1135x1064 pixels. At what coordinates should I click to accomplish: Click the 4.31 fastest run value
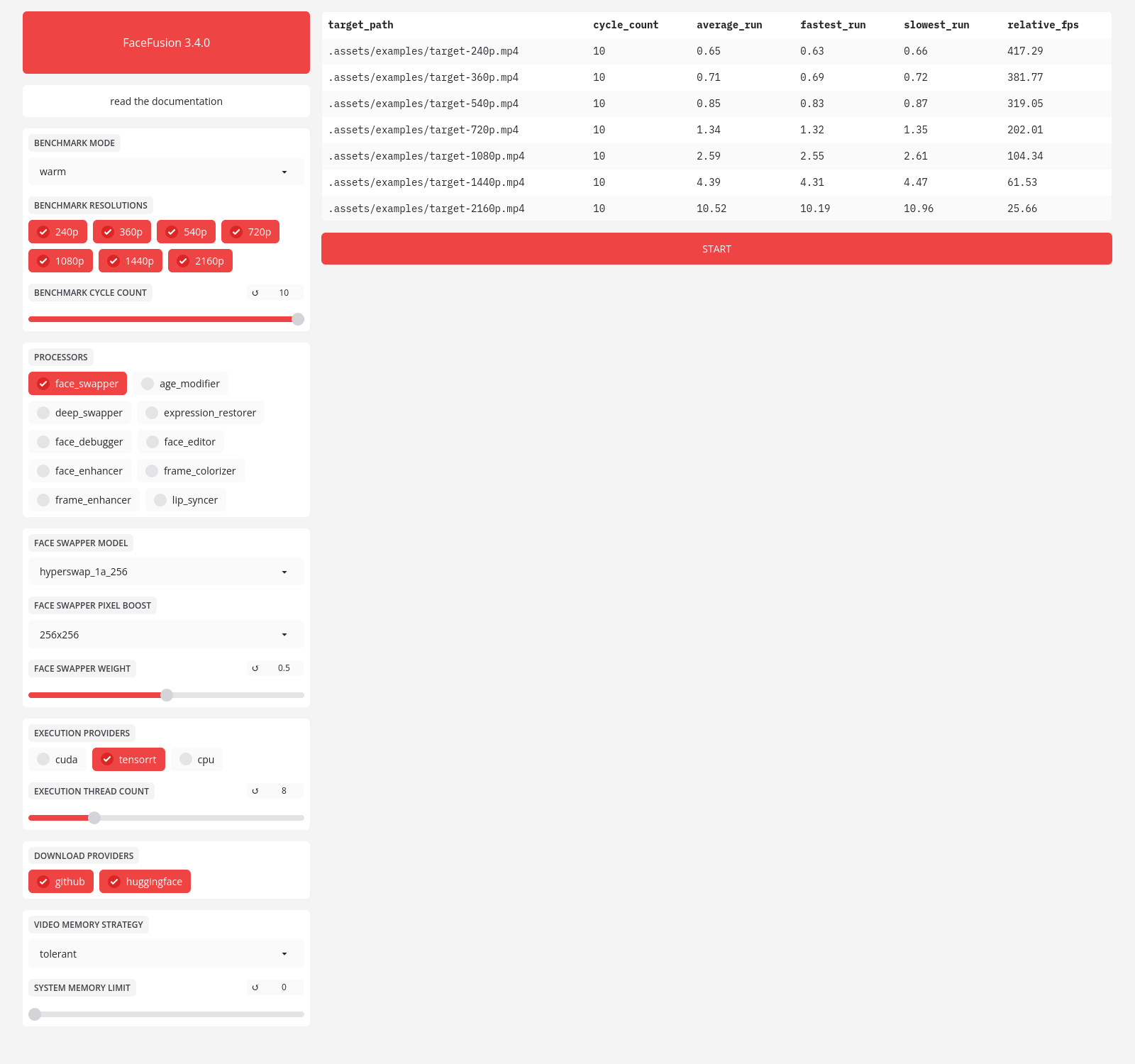[x=812, y=182]
